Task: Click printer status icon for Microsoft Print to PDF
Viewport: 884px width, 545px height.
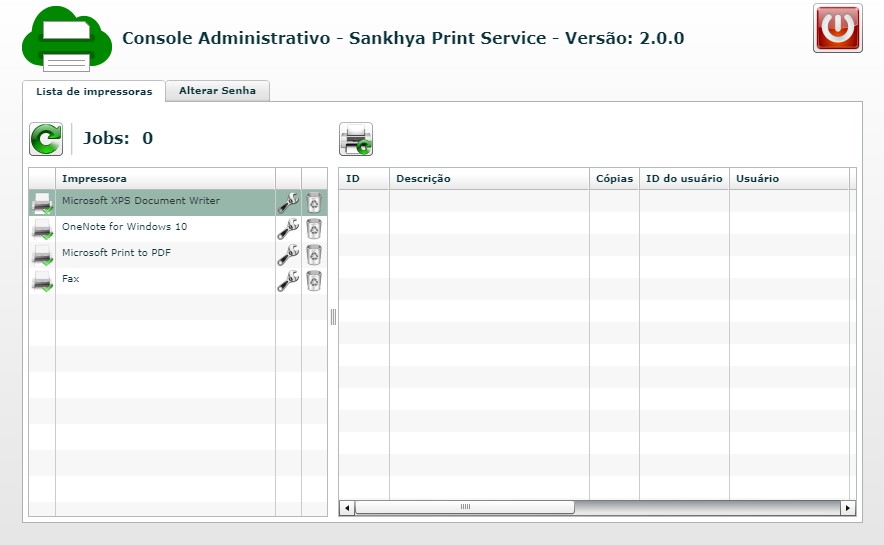Action: tap(42, 255)
